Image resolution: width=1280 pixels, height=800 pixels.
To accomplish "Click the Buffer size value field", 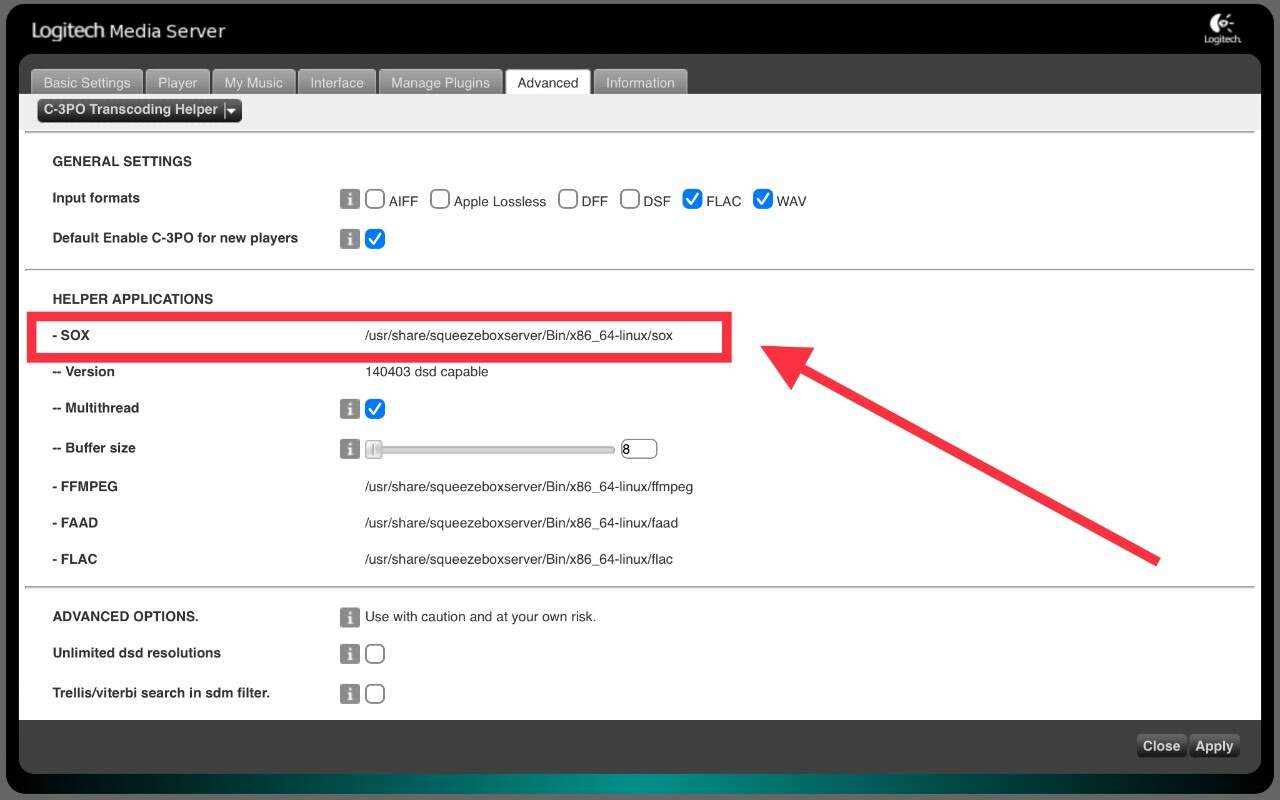I will (639, 449).
